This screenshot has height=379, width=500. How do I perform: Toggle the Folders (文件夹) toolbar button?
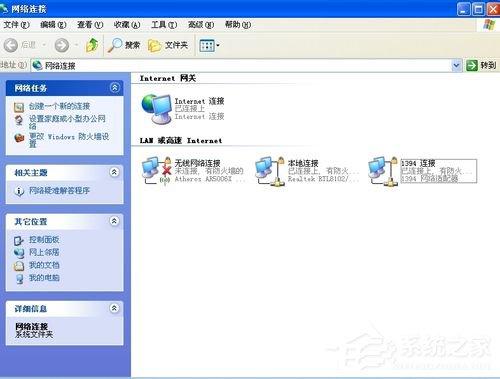click(x=168, y=45)
